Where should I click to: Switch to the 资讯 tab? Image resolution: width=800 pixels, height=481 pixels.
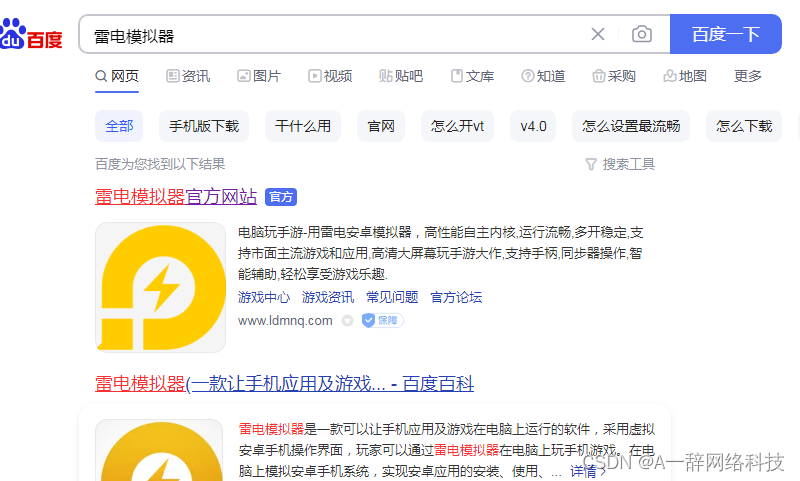188,77
